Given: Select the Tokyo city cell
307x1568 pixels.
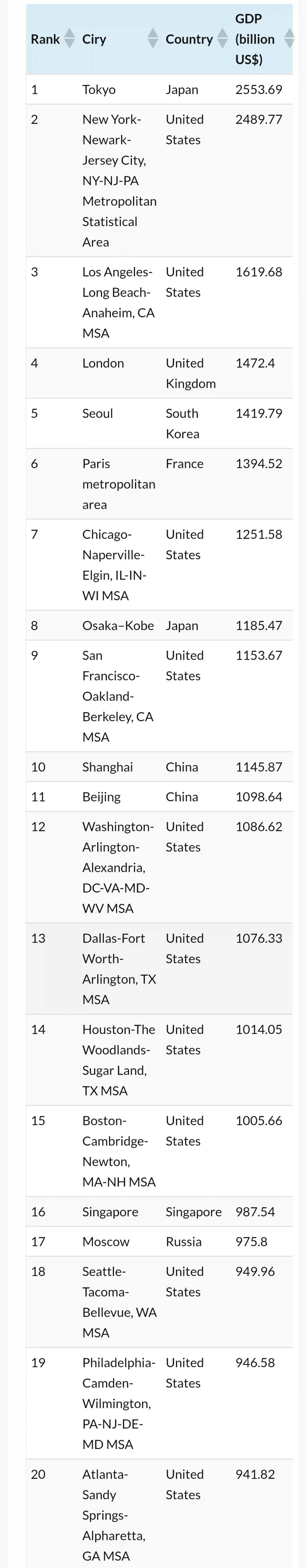Looking at the screenshot, I should [x=99, y=89].
